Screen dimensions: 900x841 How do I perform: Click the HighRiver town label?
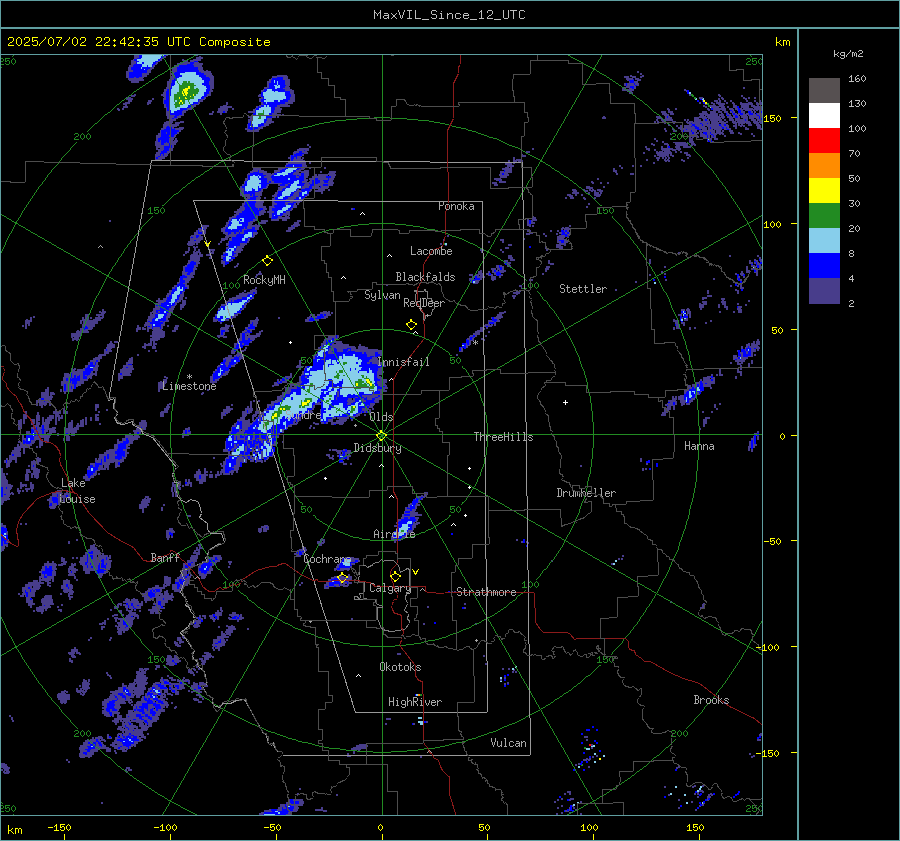415,702
